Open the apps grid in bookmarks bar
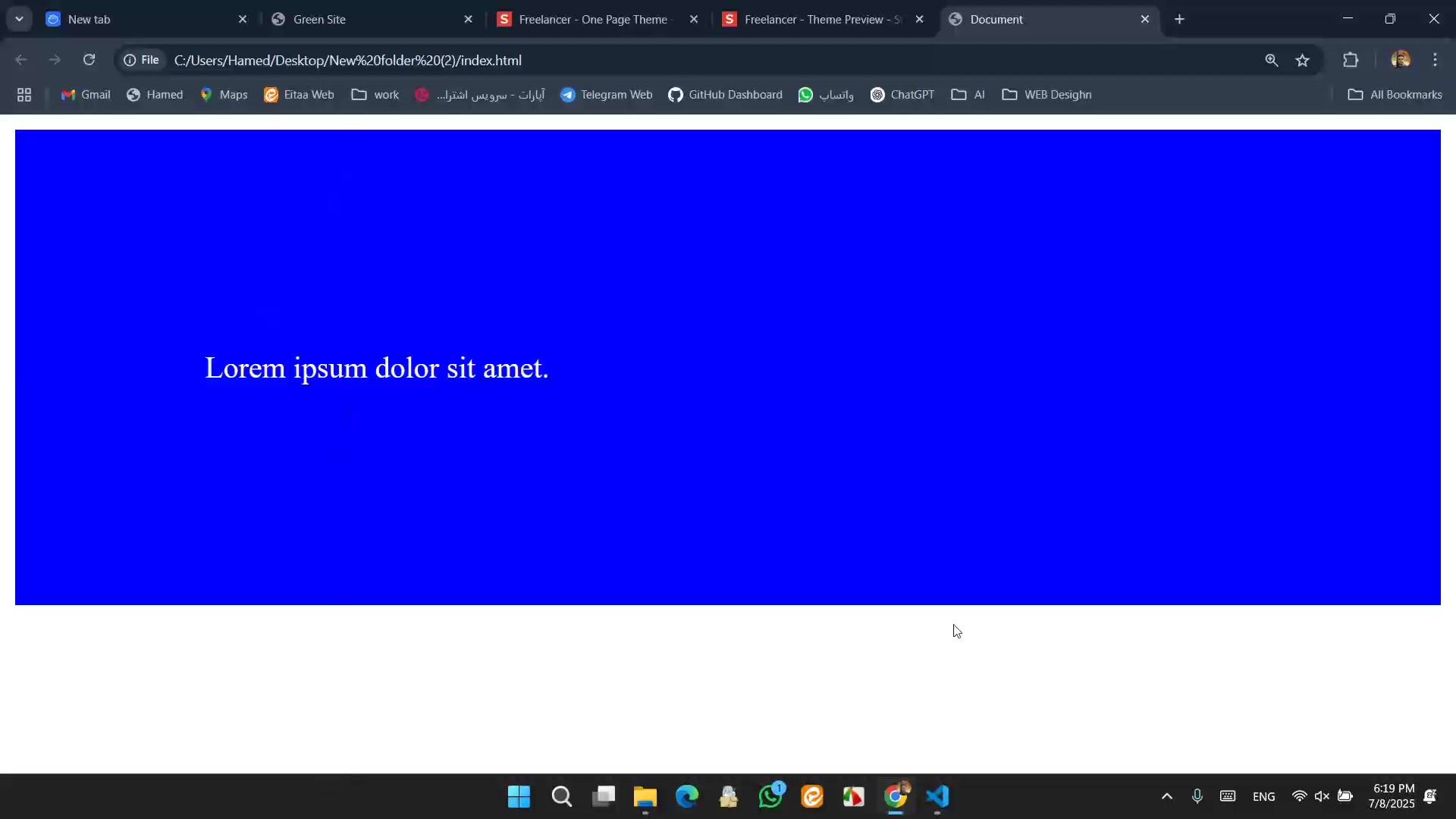The height and width of the screenshot is (819, 1456). point(24,95)
